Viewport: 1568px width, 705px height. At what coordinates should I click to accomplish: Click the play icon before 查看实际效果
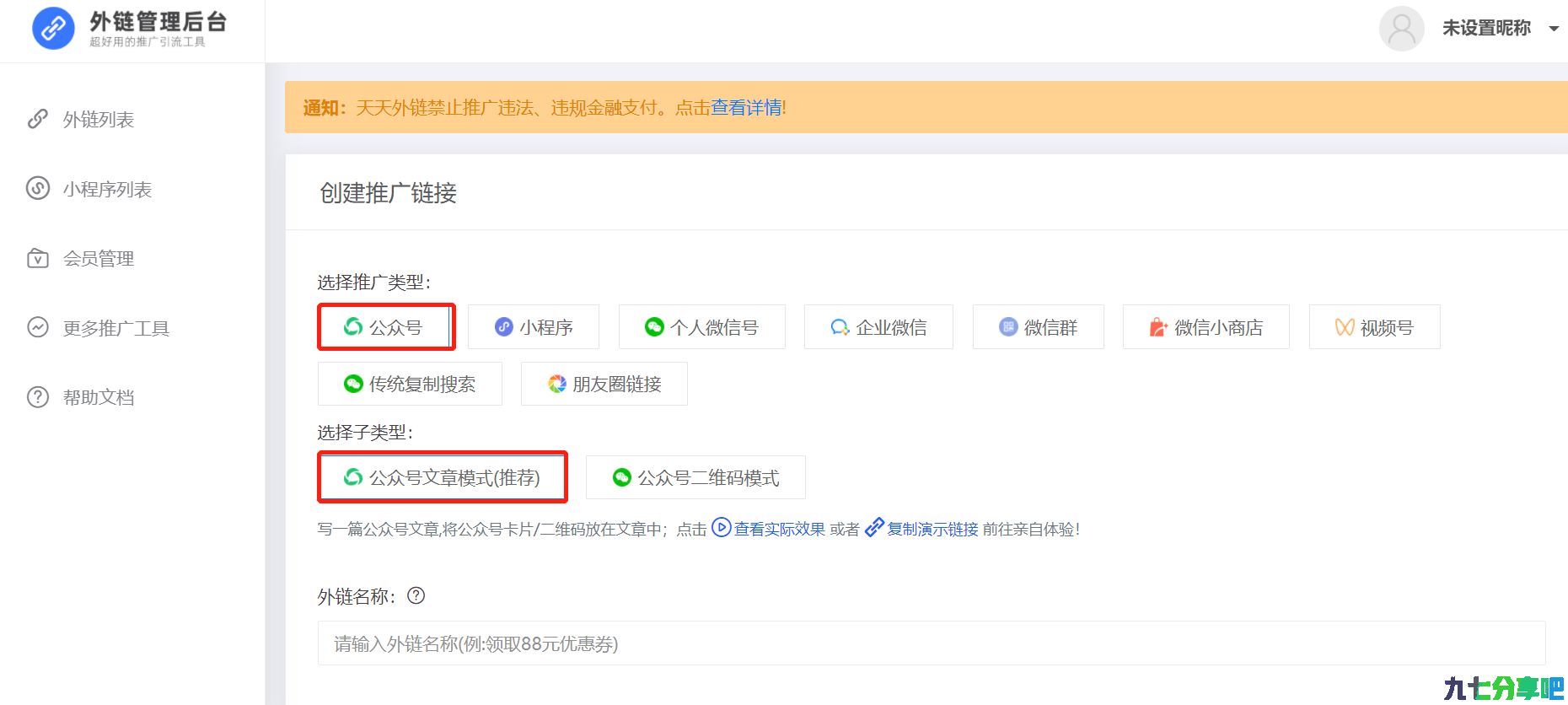[x=722, y=528]
